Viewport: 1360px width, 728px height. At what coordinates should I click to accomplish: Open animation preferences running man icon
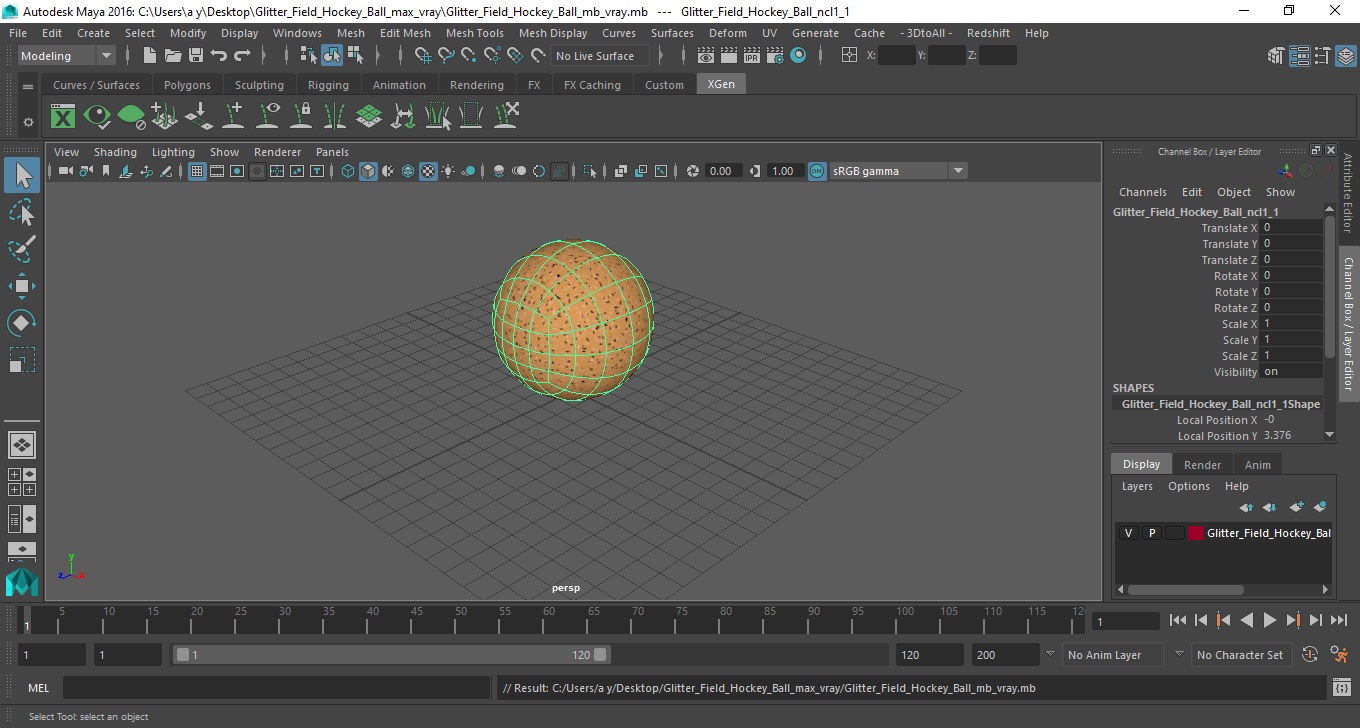1339,655
